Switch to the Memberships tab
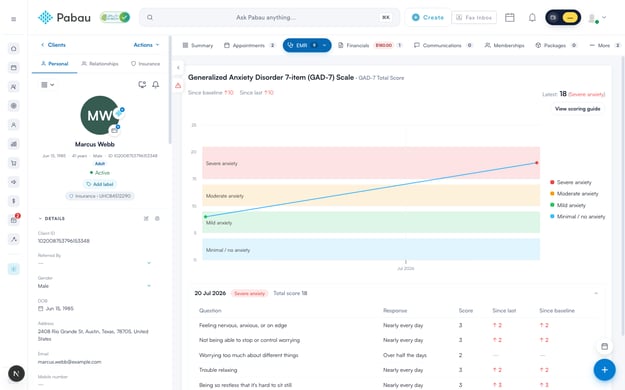 504,45
